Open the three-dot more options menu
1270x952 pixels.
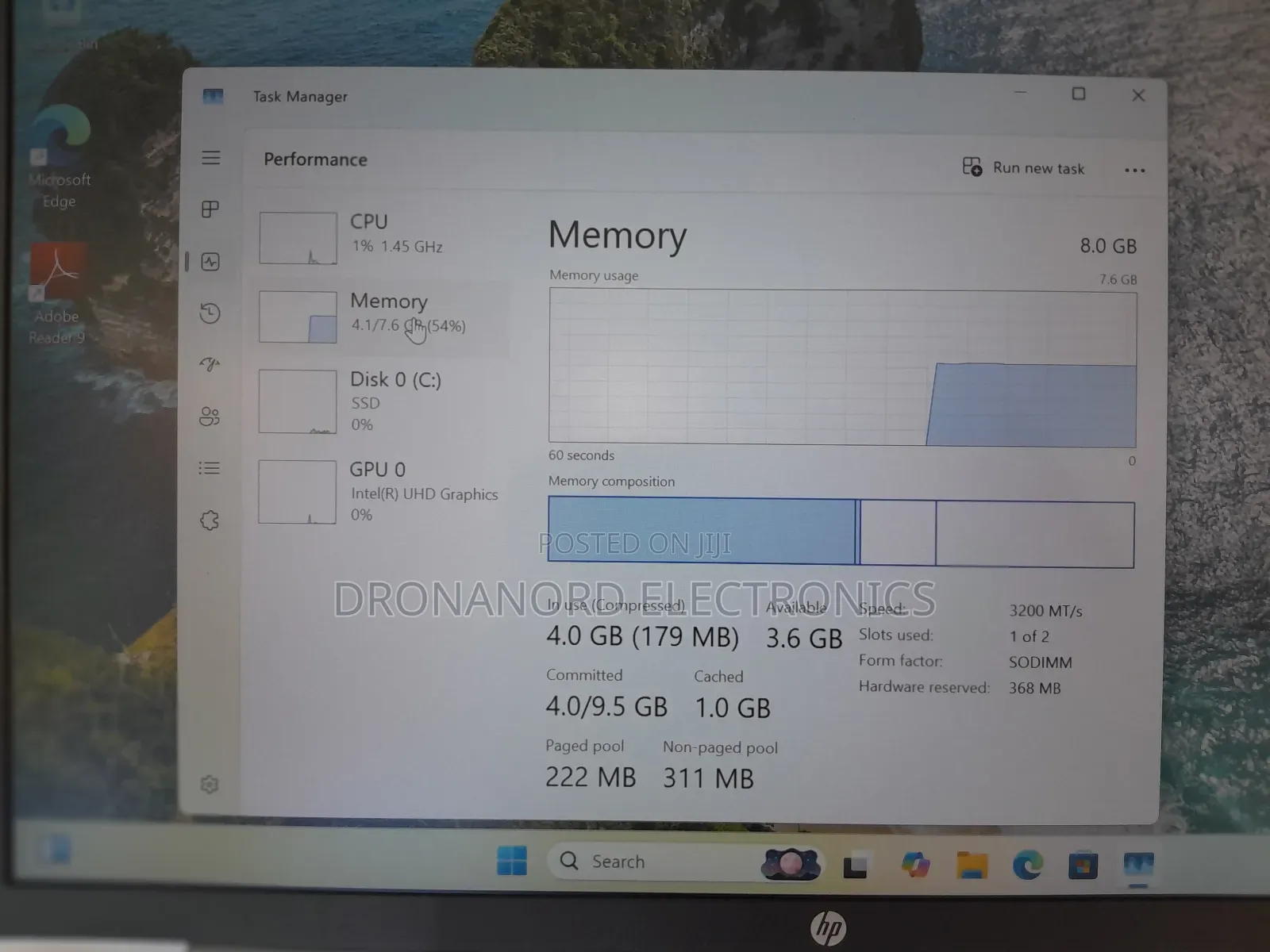(x=1135, y=170)
